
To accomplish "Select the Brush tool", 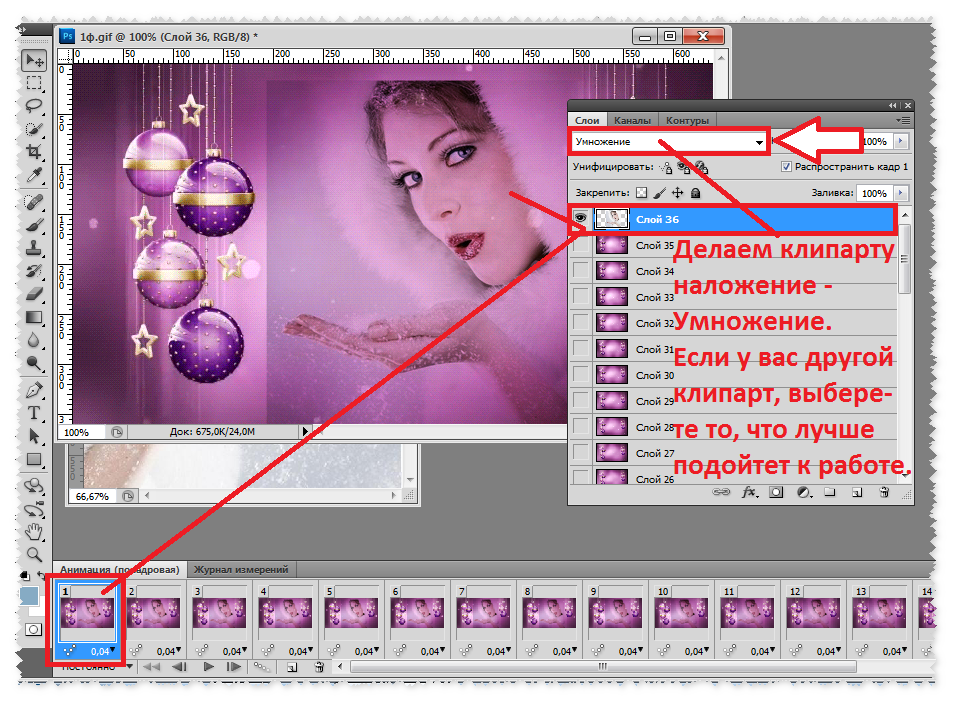I will tap(34, 224).
